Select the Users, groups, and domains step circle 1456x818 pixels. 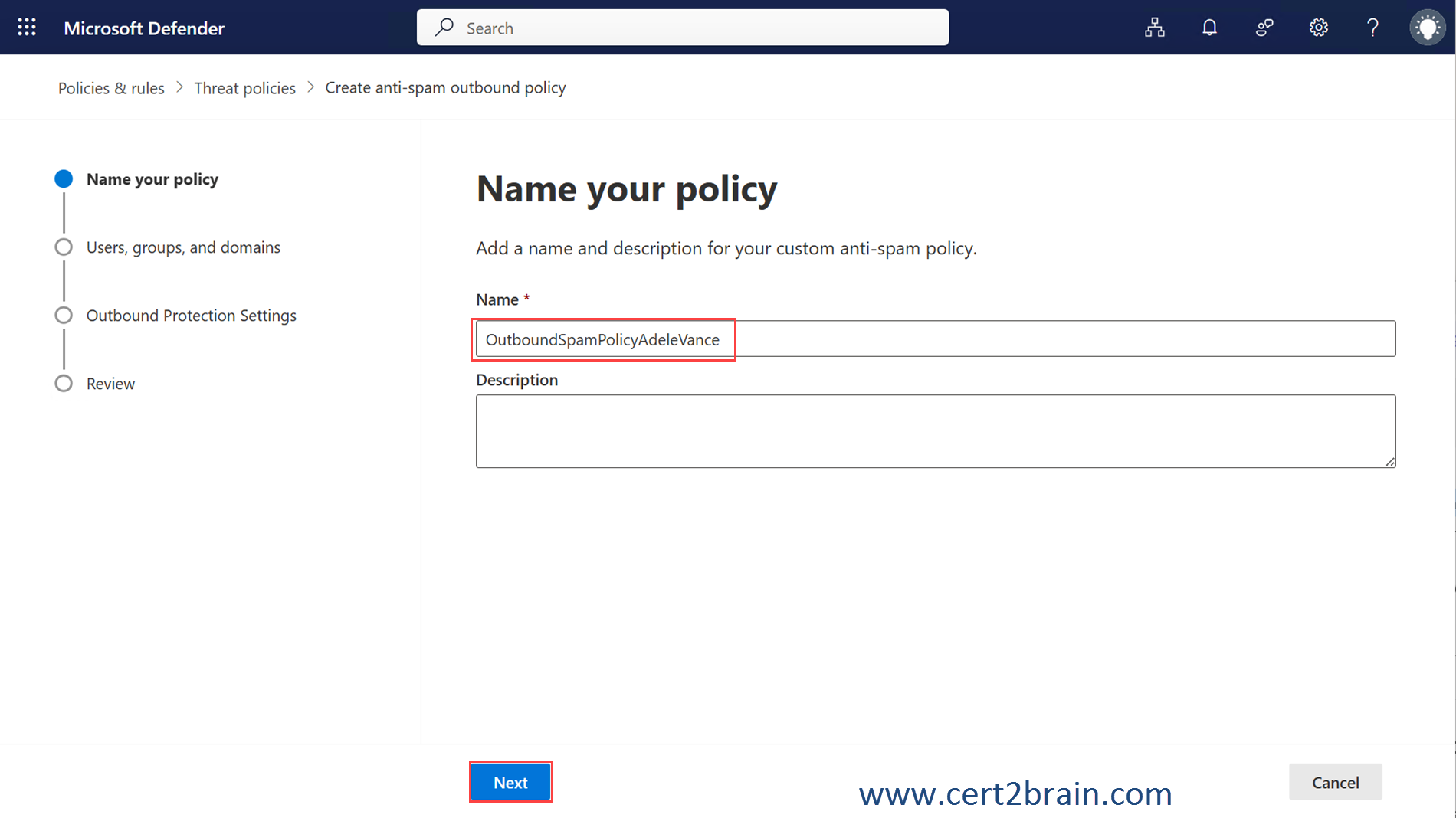pos(64,247)
